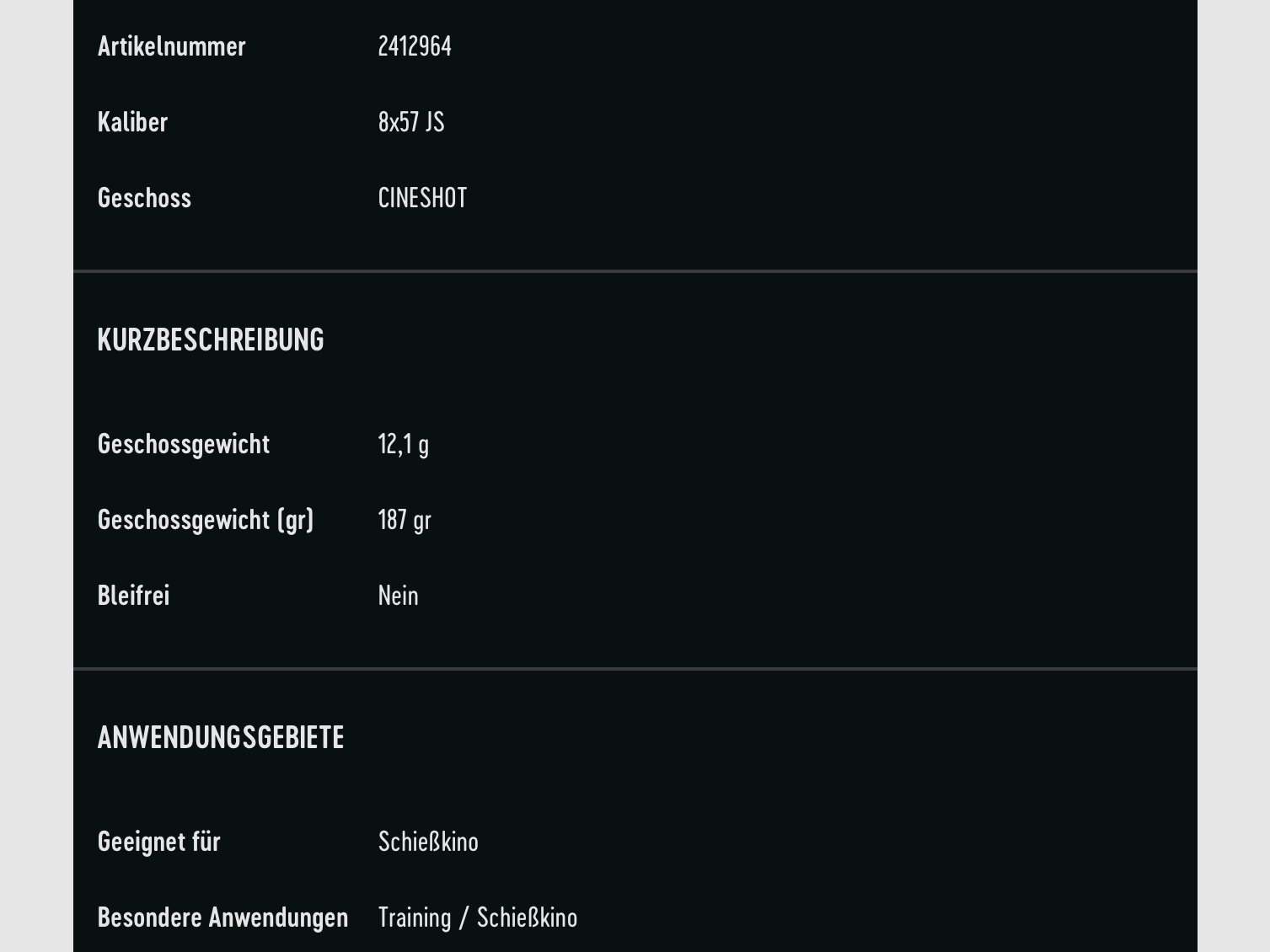Image resolution: width=1270 pixels, height=952 pixels.
Task: Select the CINESHOT bullet value
Action: (x=422, y=198)
